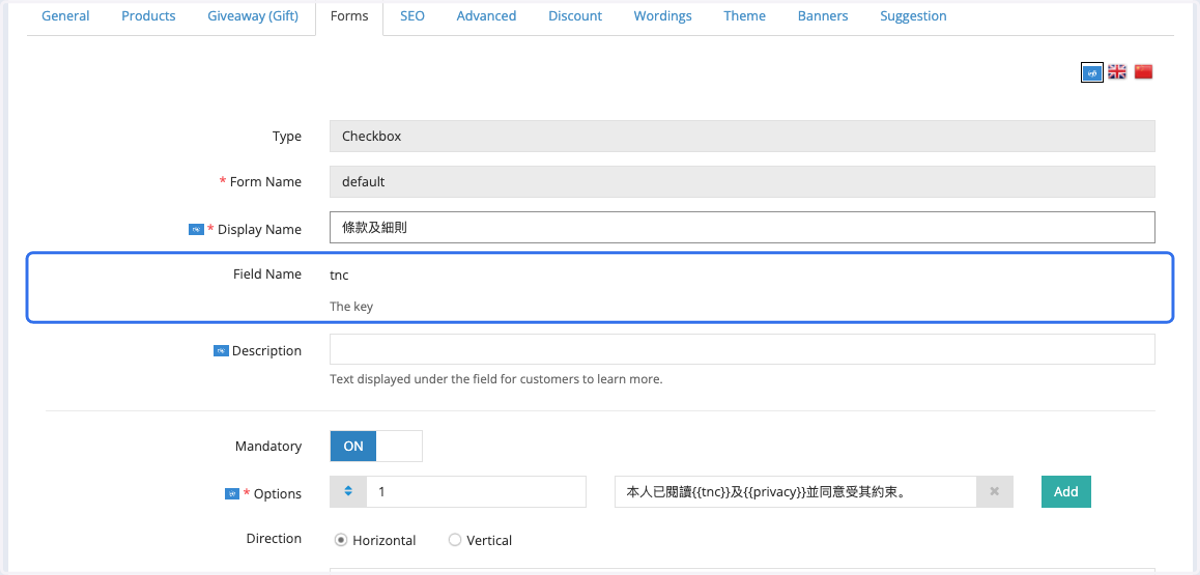Switch to the China flag language
Image resolution: width=1200 pixels, height=575 pixels.
(x=1144, y=72)
